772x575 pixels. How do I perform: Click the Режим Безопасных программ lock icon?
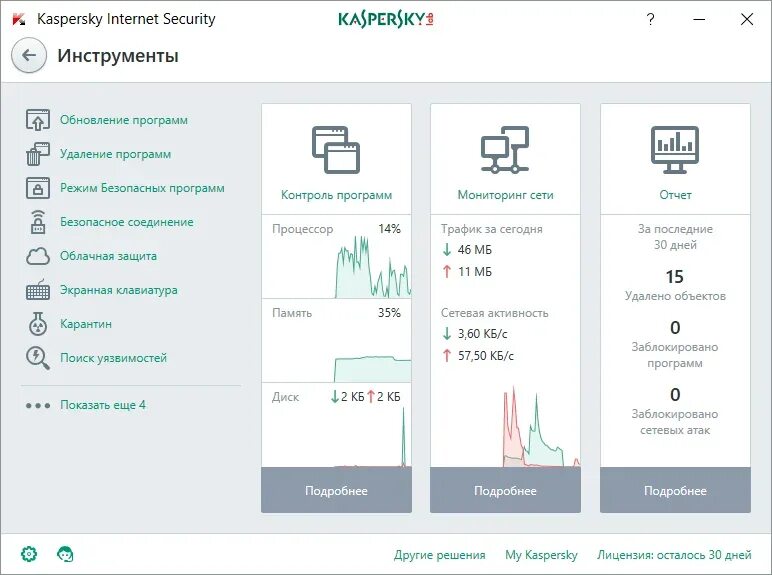click(x=38, y=188)
